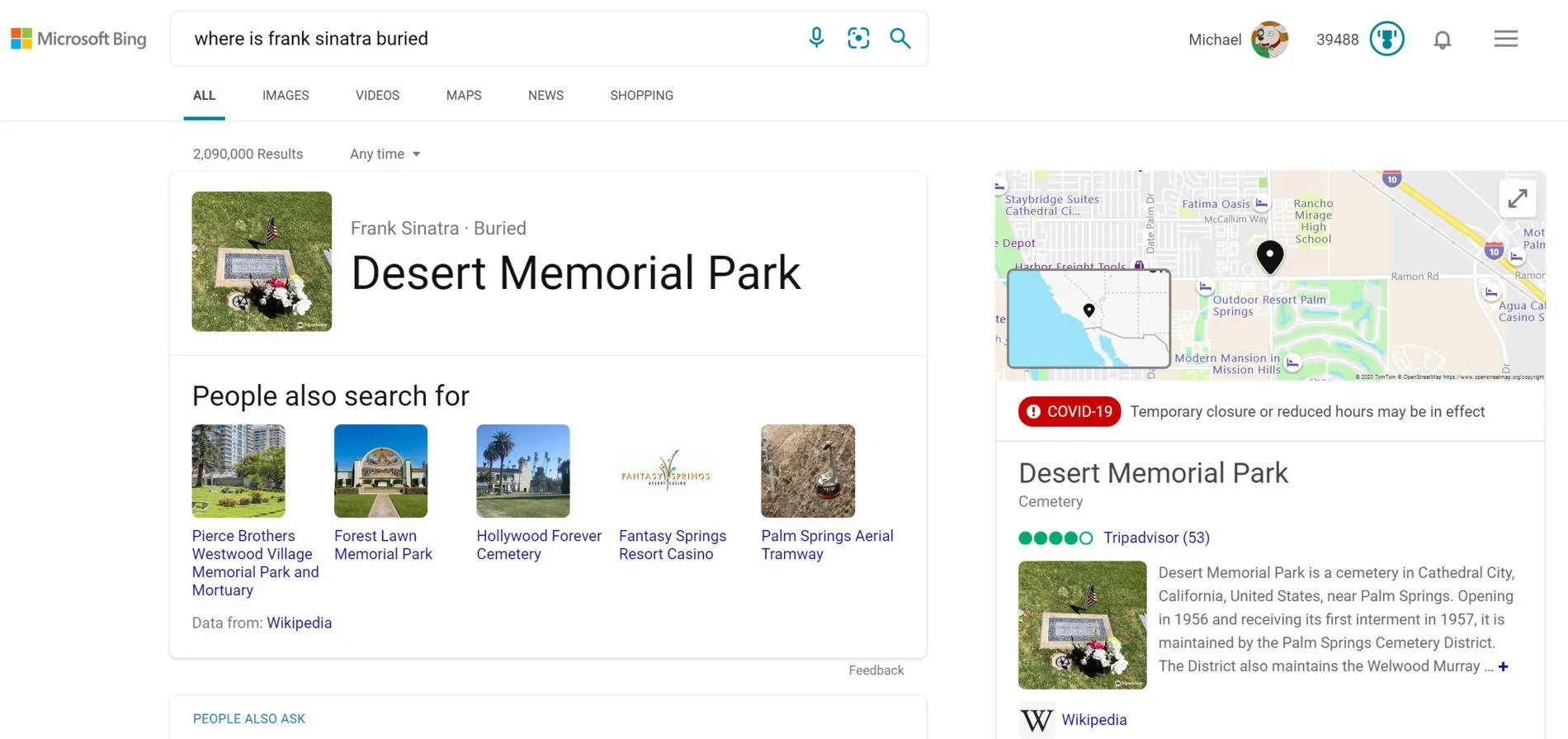1568x739 pixels.
Task: Open the hamburger settings menu
Action: click(x=1505, y=39)
